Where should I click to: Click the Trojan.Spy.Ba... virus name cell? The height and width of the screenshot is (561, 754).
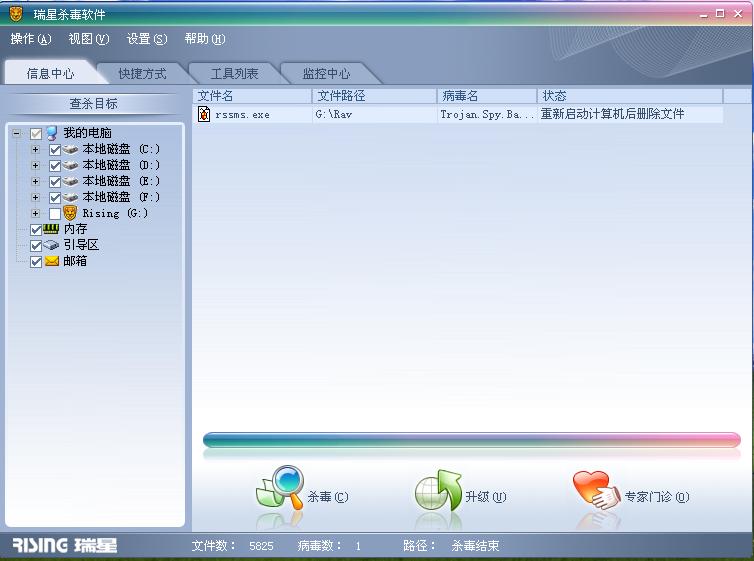click(x=487, y=114)
